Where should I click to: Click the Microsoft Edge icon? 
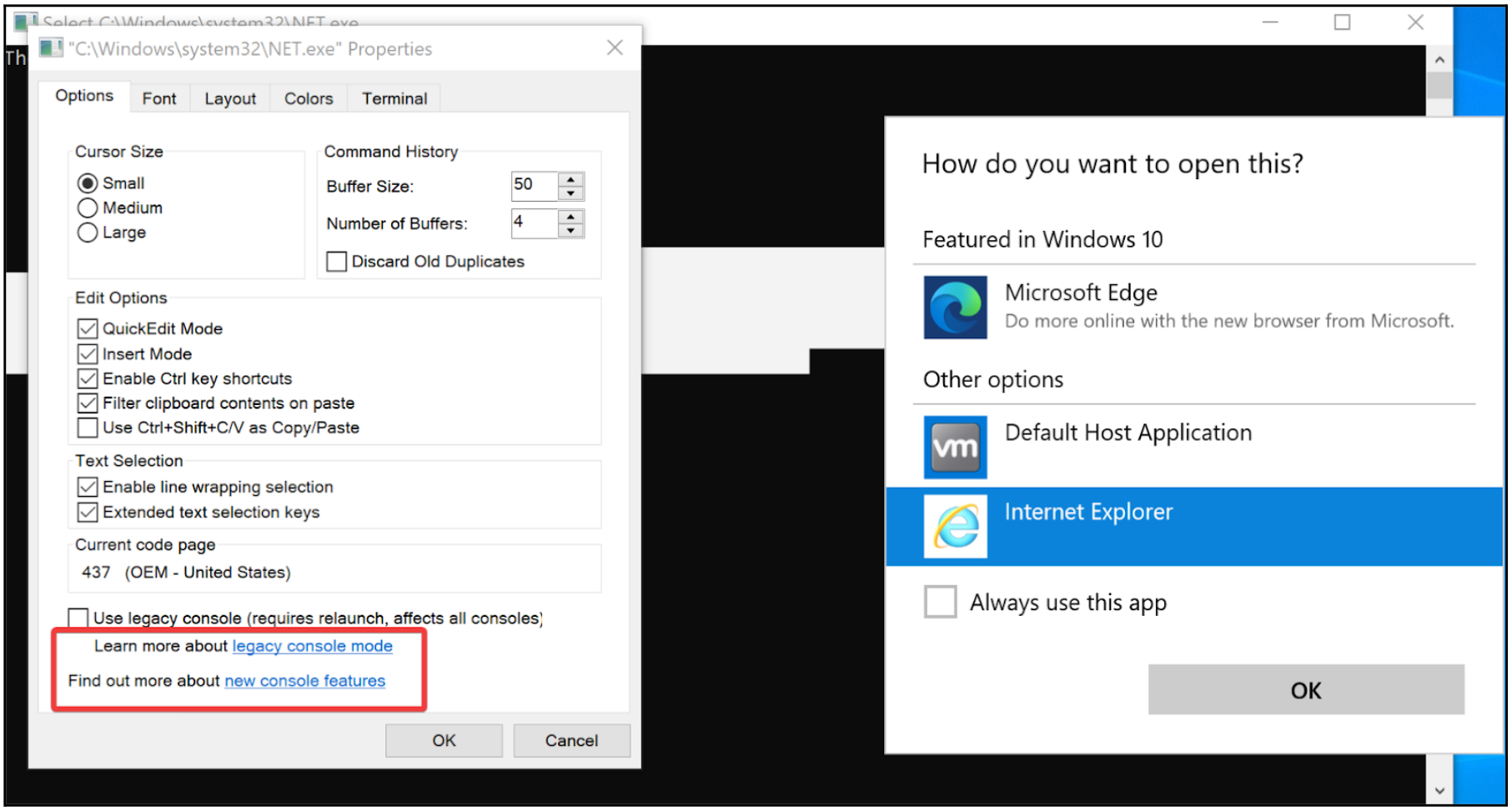pyautogui.click(x=955, y=308)
